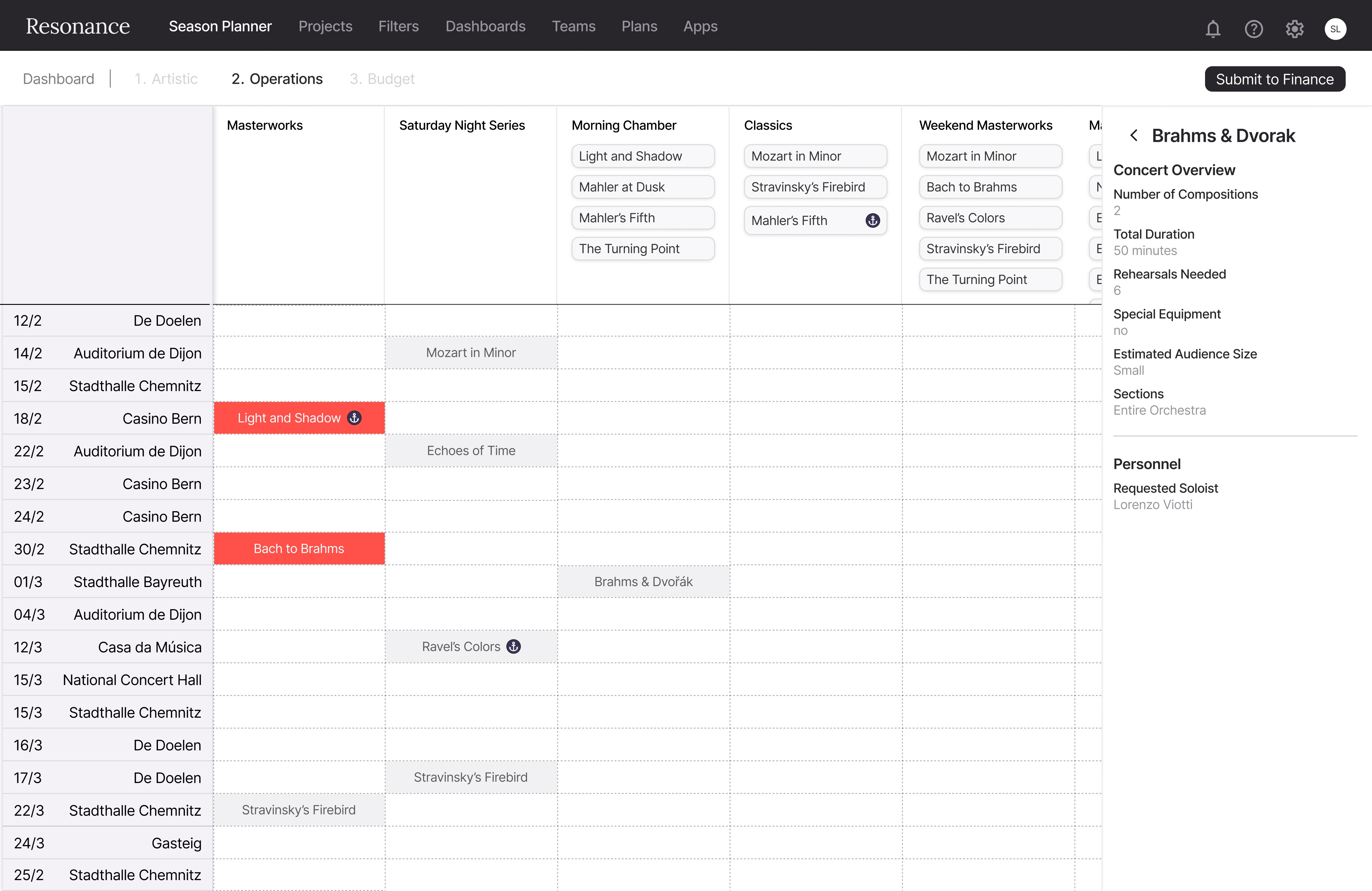Select Ravel's Colors chip in Weekend Masterworks
This screenshot has height=891, width=1372.
click(990, 218)
